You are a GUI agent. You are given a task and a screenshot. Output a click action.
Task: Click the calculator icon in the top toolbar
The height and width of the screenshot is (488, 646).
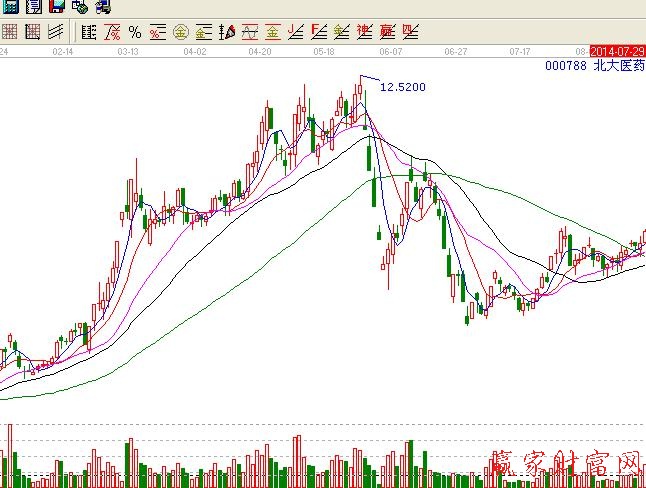[x=11, y=7]
